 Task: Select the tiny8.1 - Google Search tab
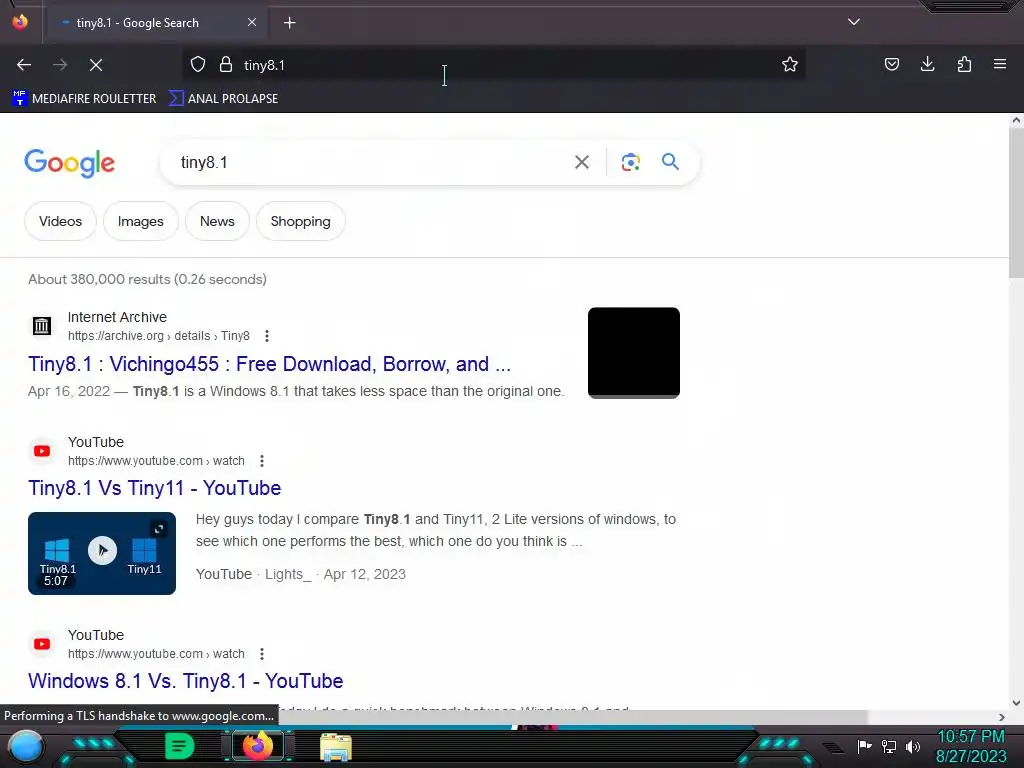[154, 23]
